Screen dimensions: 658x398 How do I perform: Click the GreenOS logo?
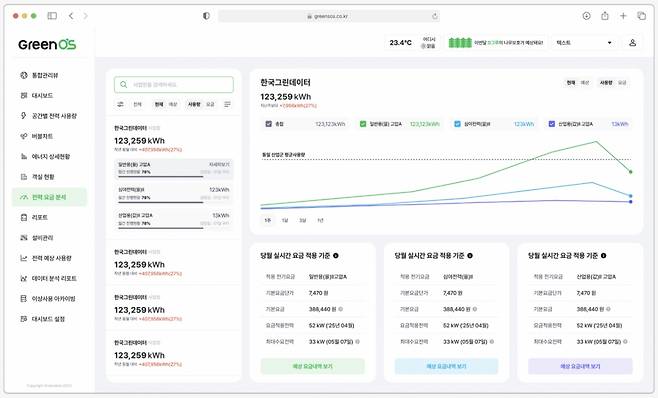(47, 44)
